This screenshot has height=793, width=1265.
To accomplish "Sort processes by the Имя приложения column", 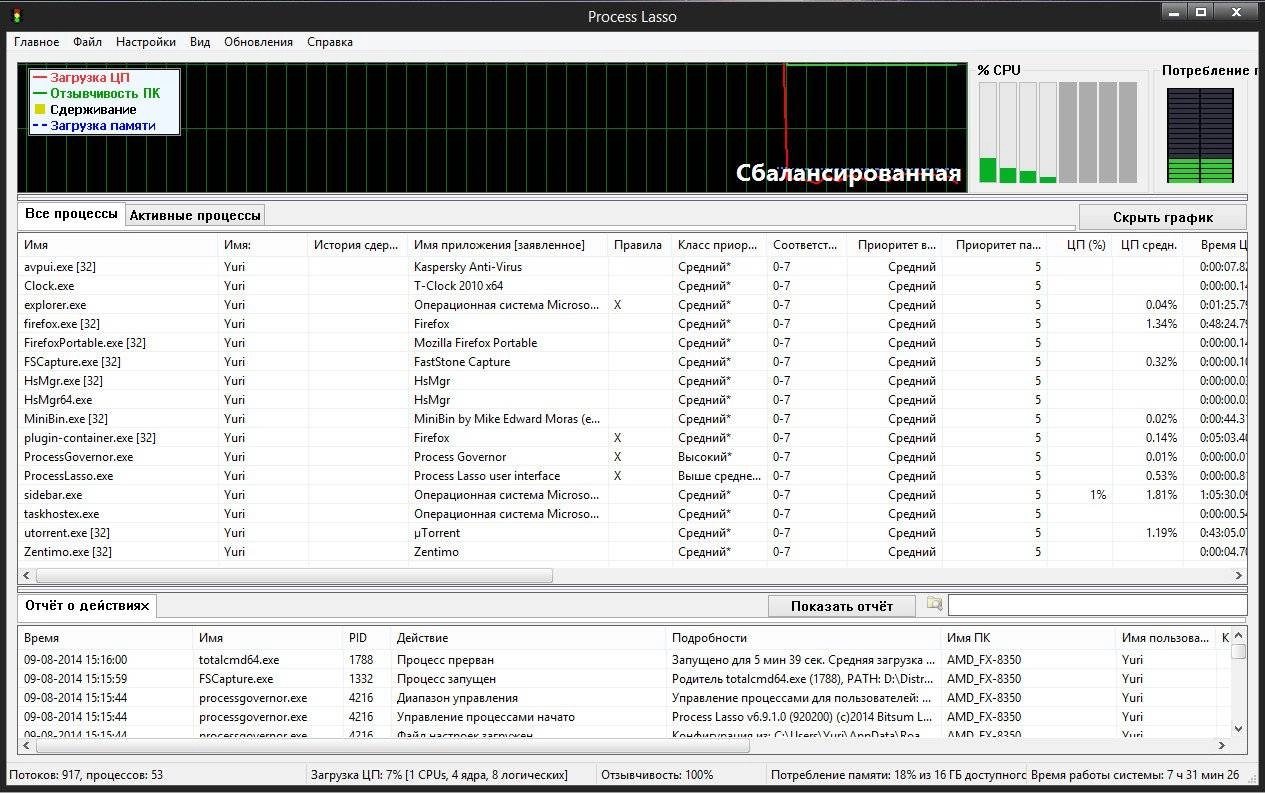I will click(508, 244).
